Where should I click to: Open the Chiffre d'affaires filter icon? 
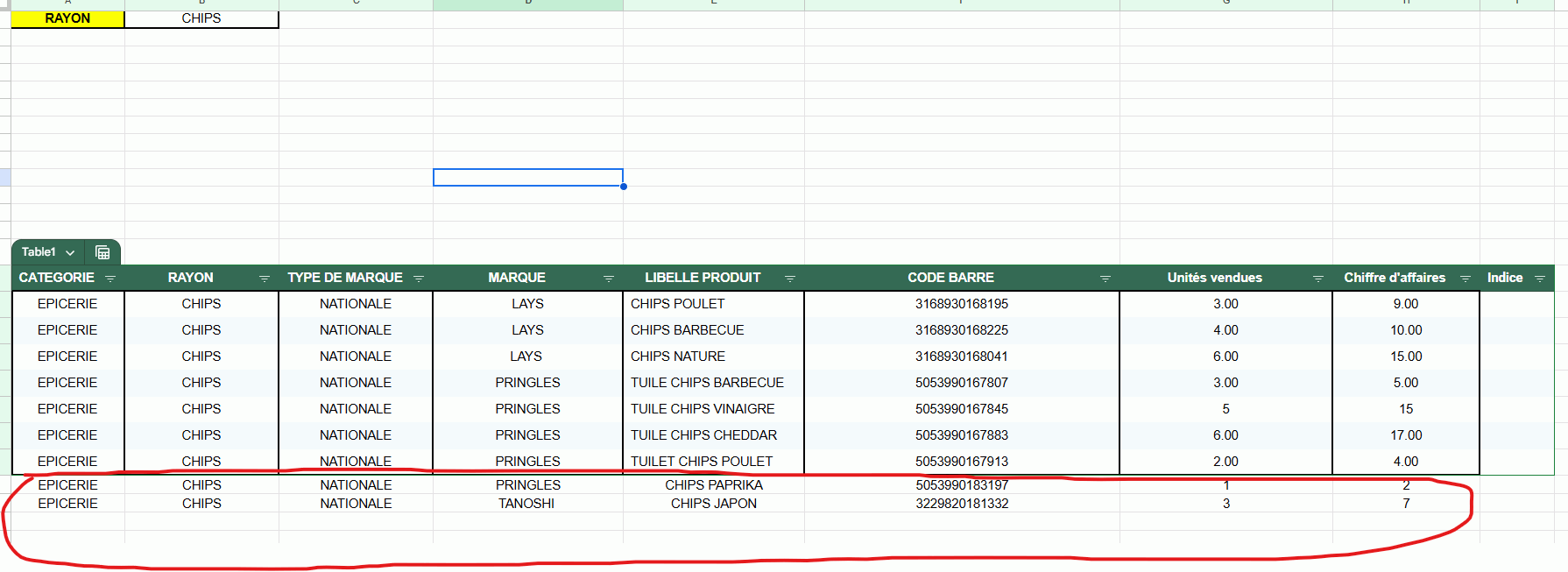pos(1466,279)
